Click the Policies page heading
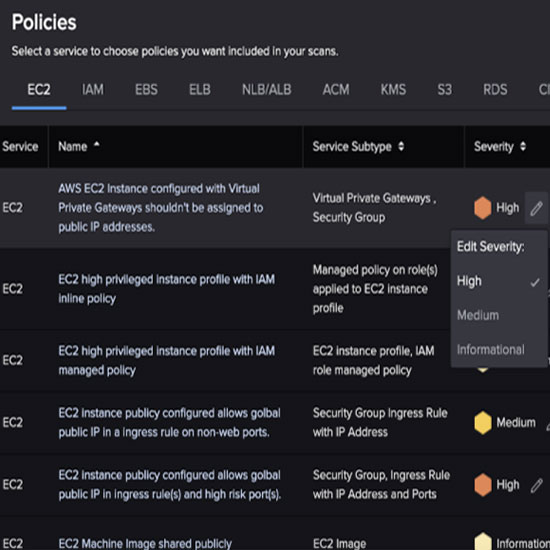The height and width of the screenshot is (550, 550). pyautogui.click(x=44, y=22)
